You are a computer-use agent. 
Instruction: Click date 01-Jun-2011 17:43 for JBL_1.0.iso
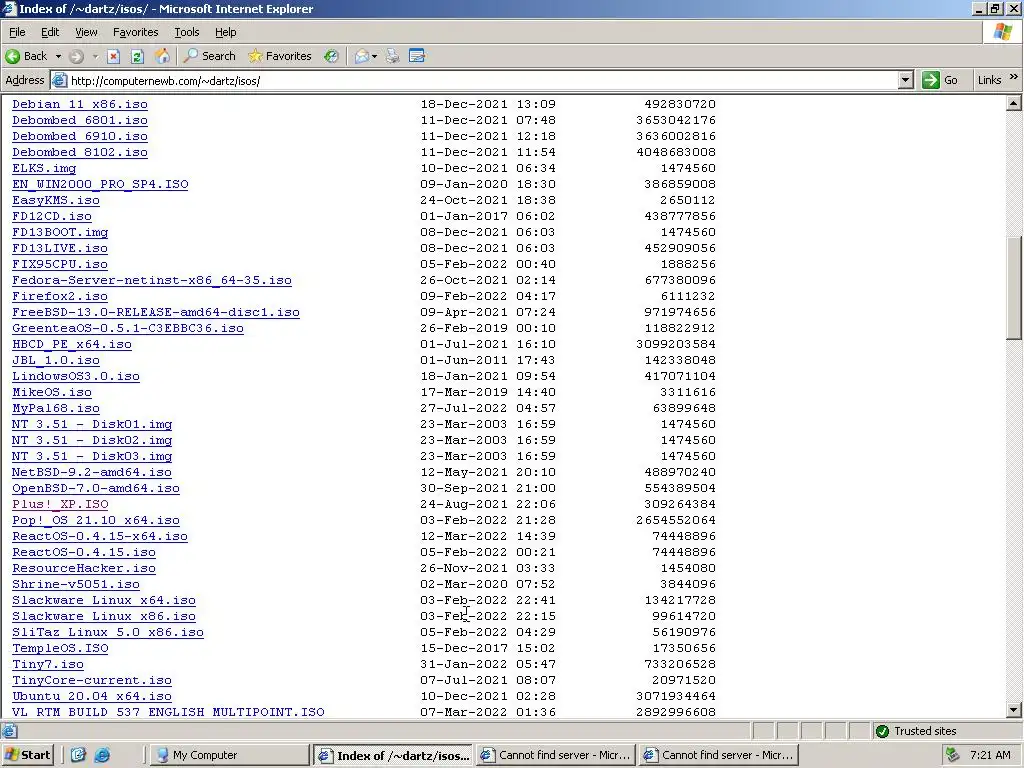click(488, 360)
